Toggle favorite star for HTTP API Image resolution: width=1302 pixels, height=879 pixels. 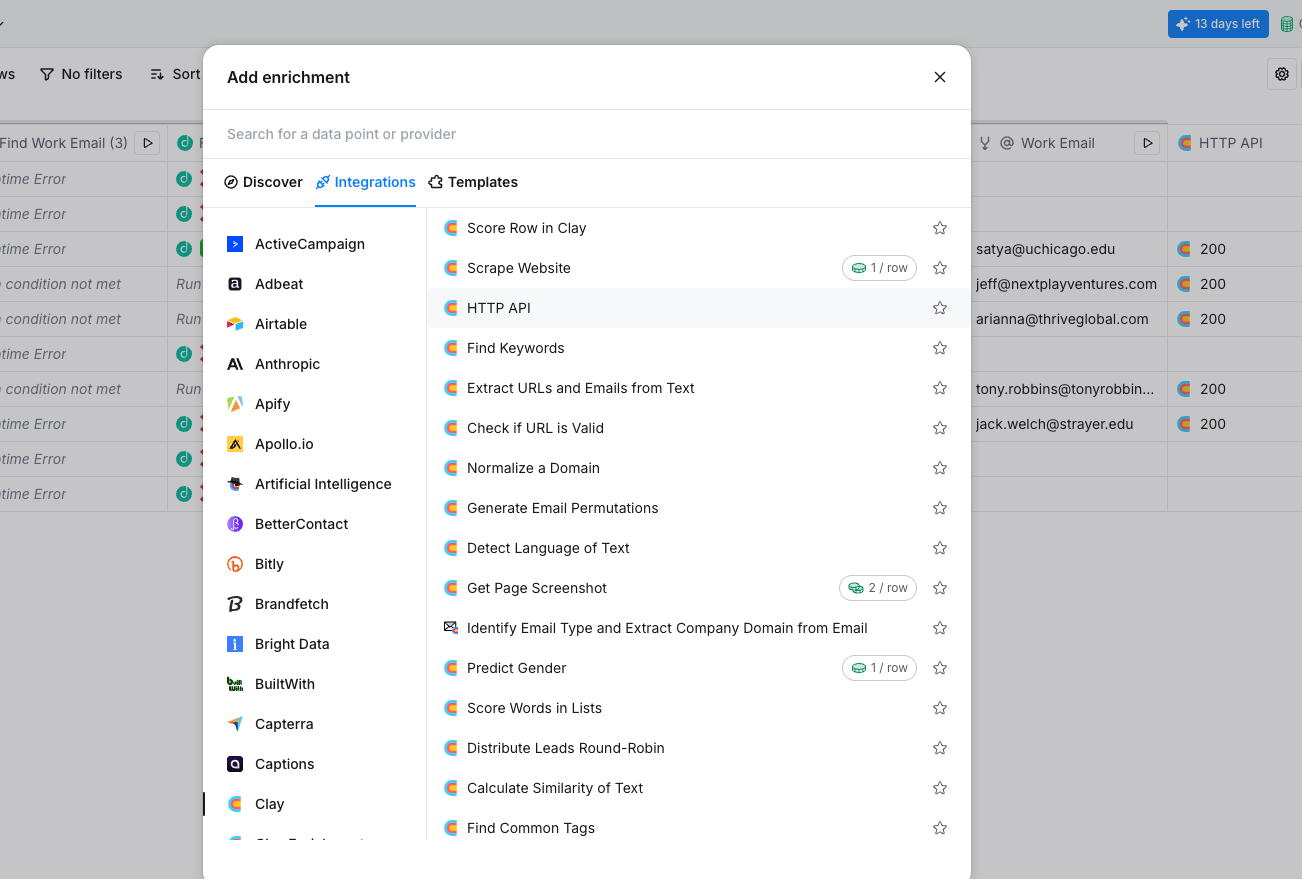click(x=940, y=308)
